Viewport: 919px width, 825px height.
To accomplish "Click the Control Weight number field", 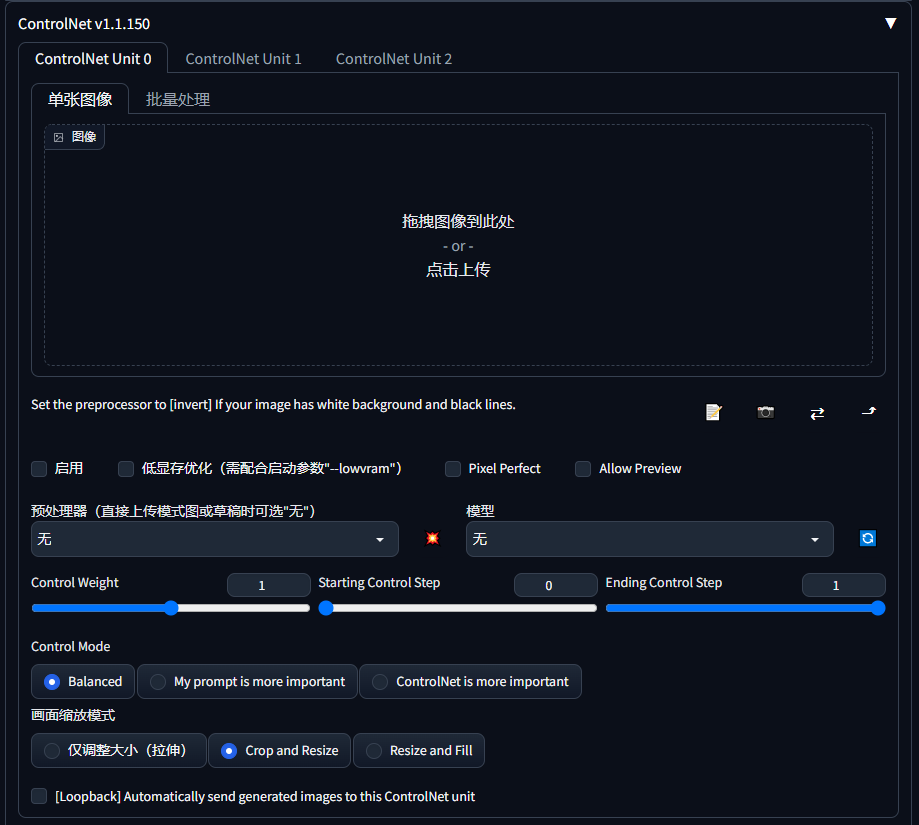I will click(x=269, y=585).
